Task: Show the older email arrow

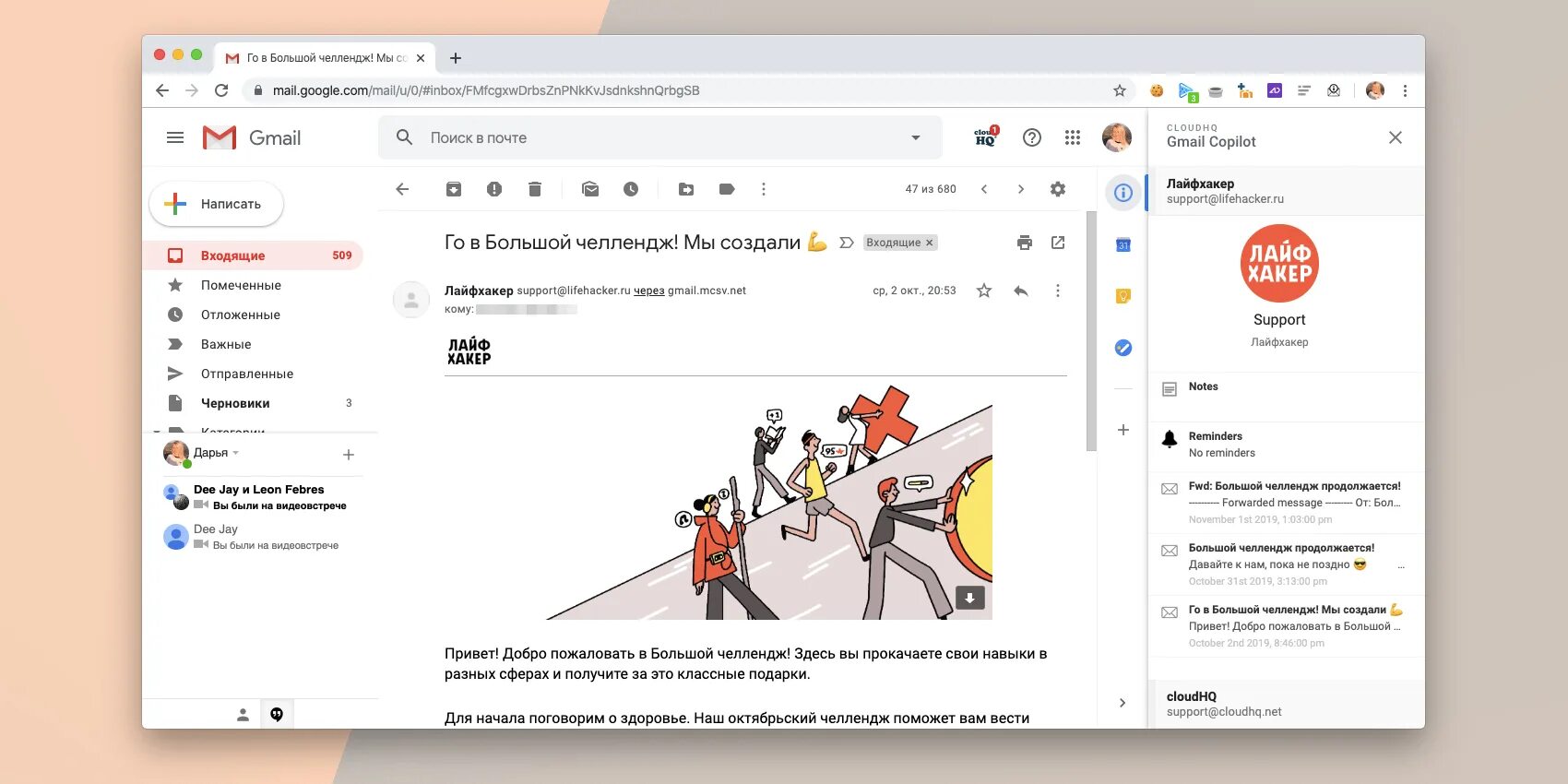Action: [1021, 189]
